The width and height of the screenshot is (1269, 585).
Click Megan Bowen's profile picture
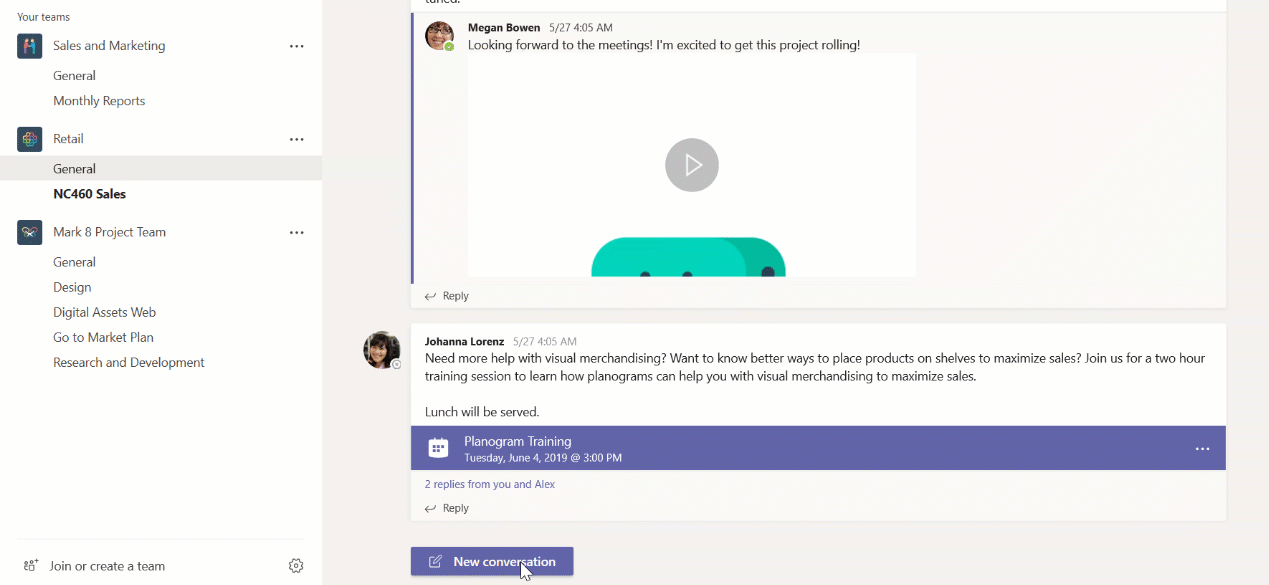(x=438, y=36)
